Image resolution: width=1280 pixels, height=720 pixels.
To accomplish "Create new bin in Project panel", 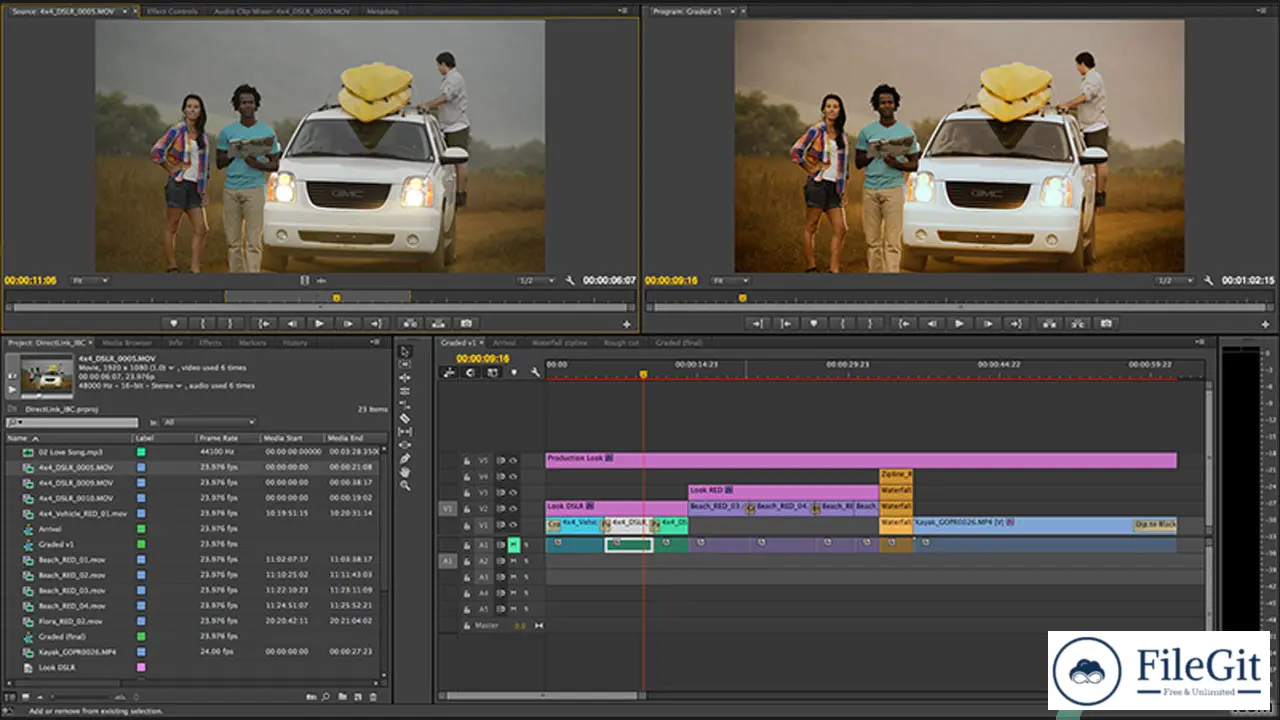I will (342, 696).
